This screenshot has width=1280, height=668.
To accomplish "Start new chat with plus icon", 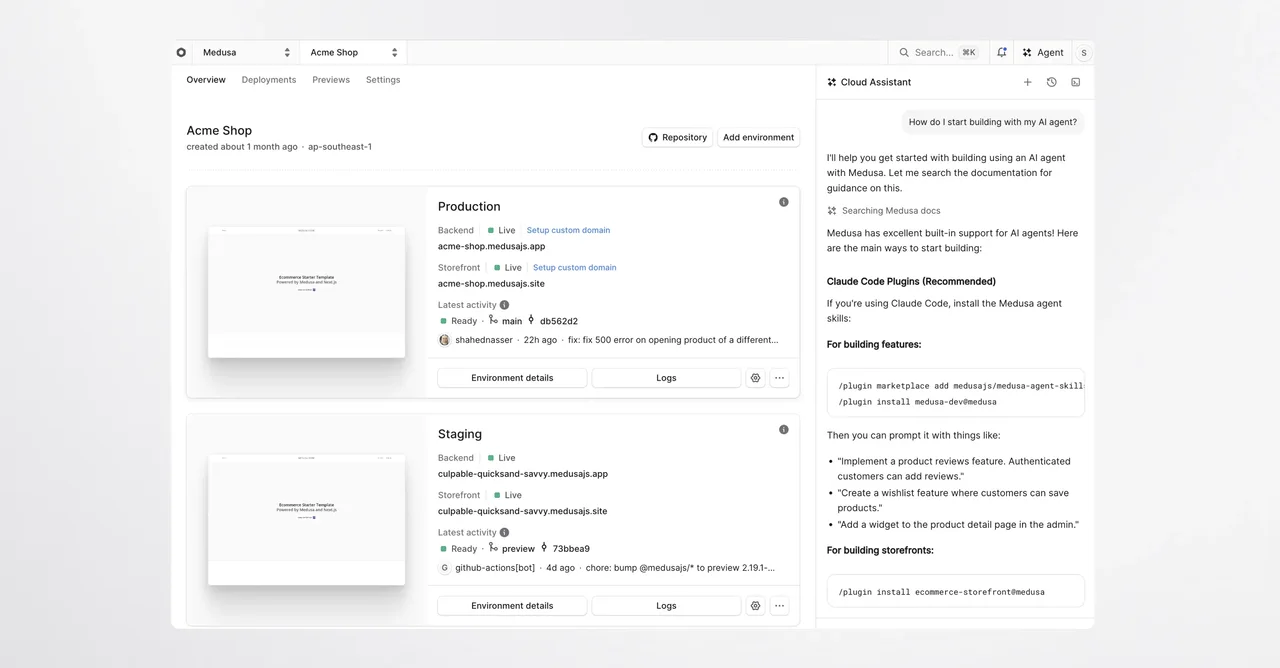I will (1027, 82).
